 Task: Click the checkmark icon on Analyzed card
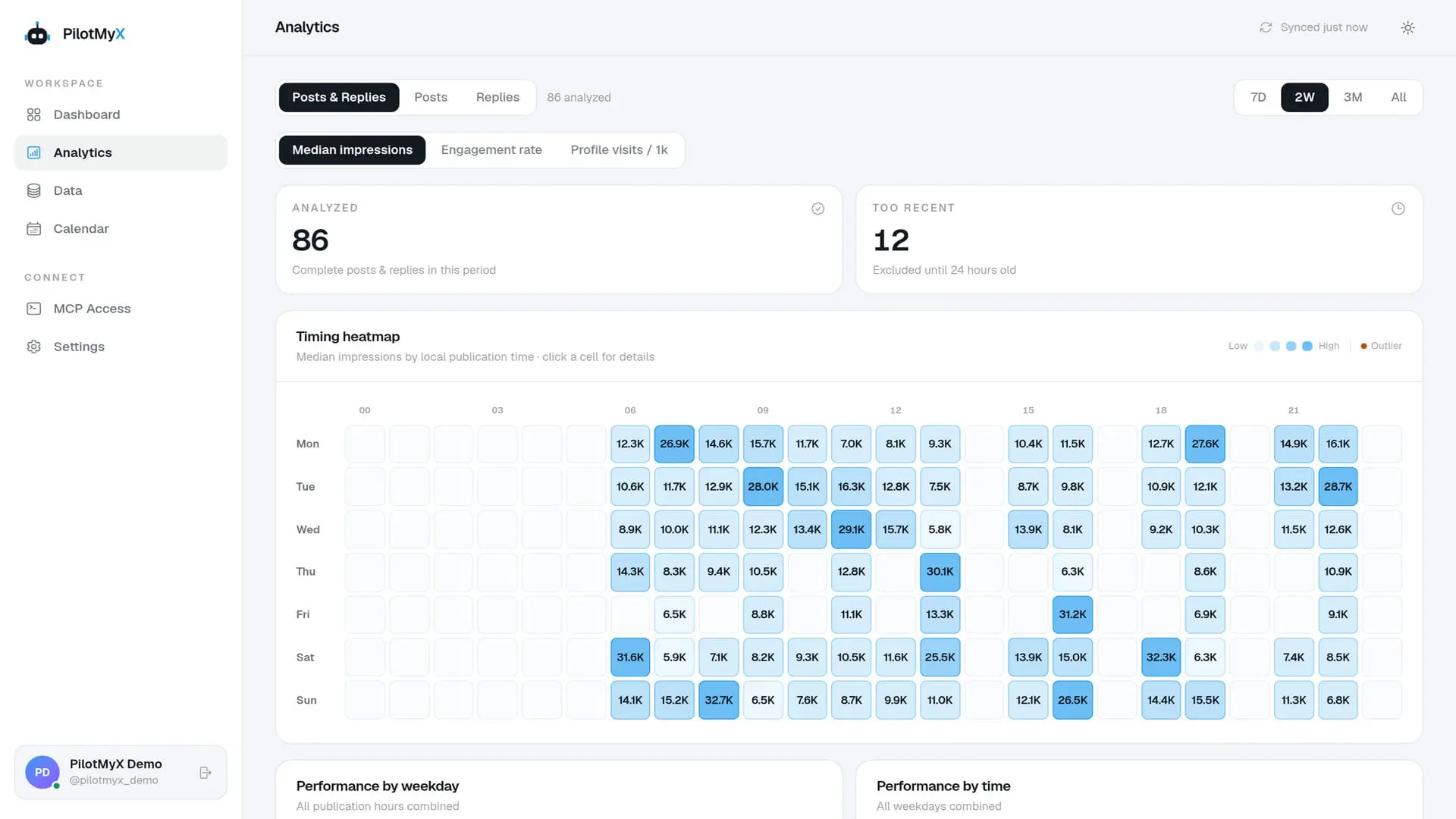(817, 209)
